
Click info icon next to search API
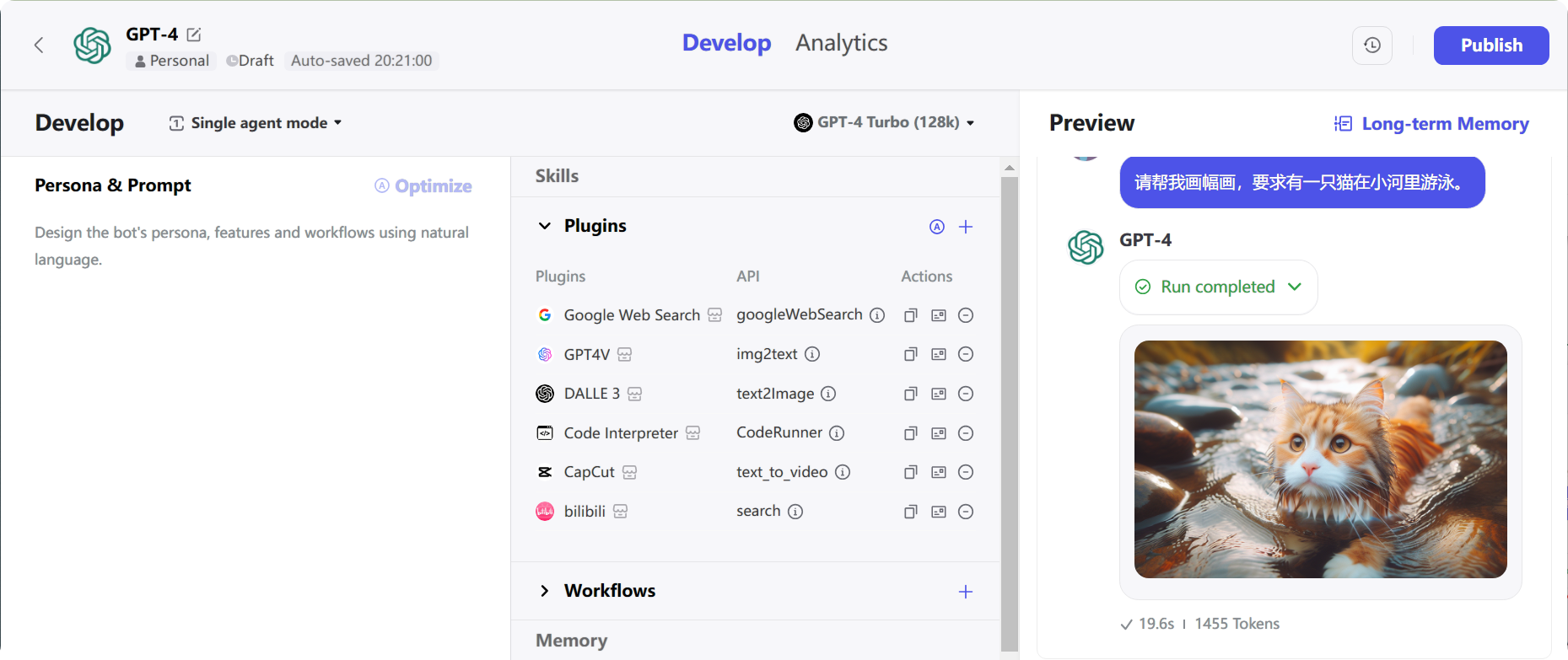(795, 512)
